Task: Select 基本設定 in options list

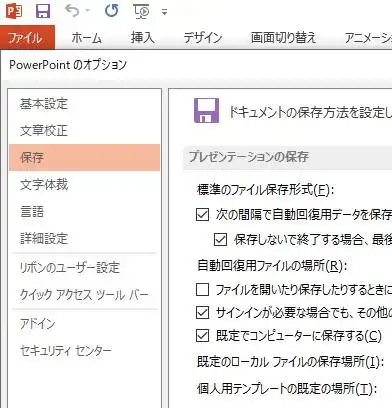Action: point(84,104)
